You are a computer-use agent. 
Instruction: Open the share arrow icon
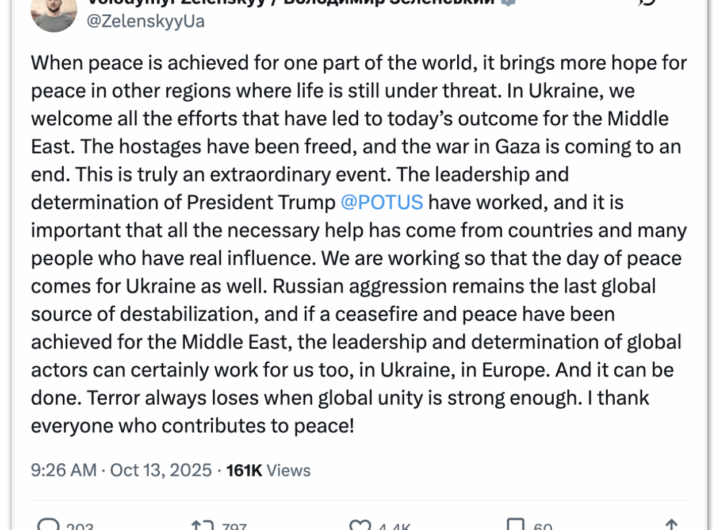pos(671,524)
